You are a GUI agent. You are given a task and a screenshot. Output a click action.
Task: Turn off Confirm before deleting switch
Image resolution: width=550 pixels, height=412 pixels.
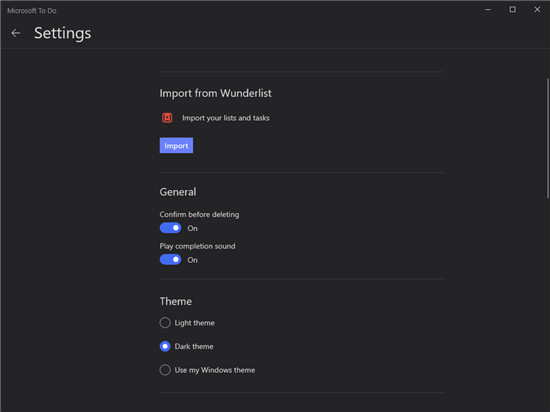coord(170,228)
